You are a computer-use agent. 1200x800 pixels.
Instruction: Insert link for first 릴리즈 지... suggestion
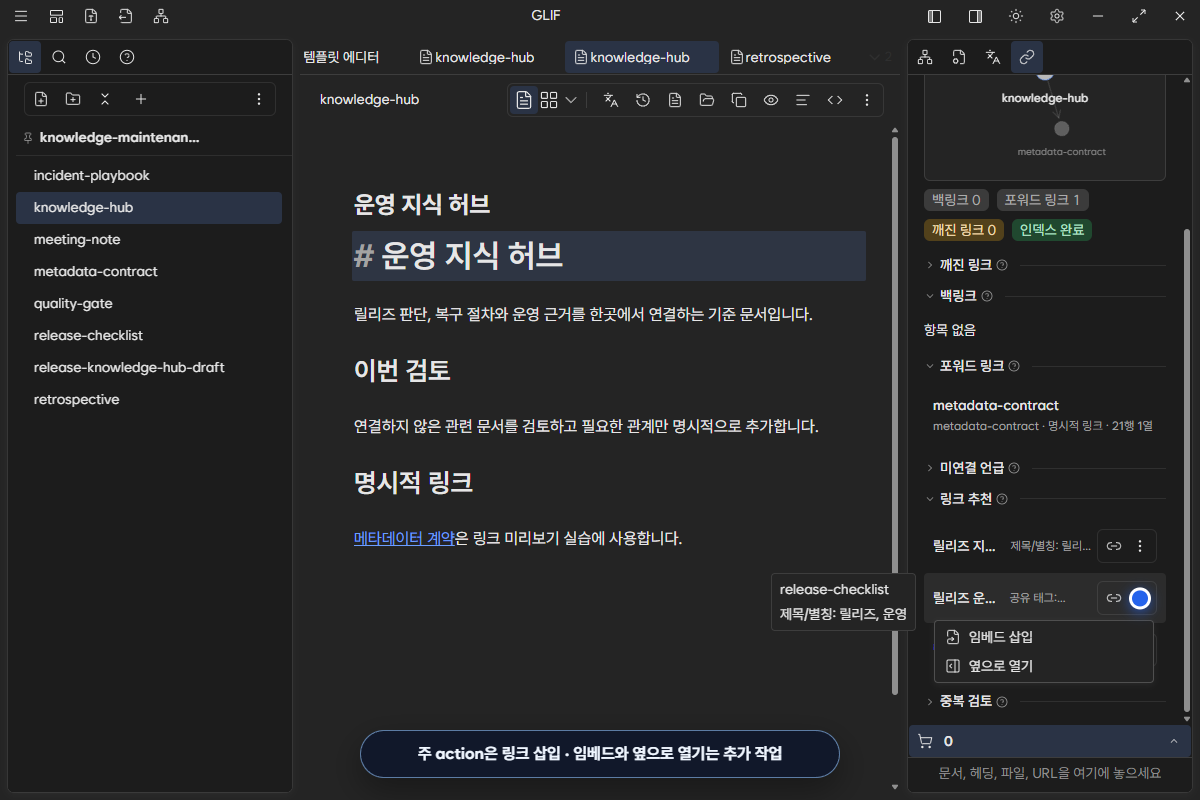point(1113,546)
